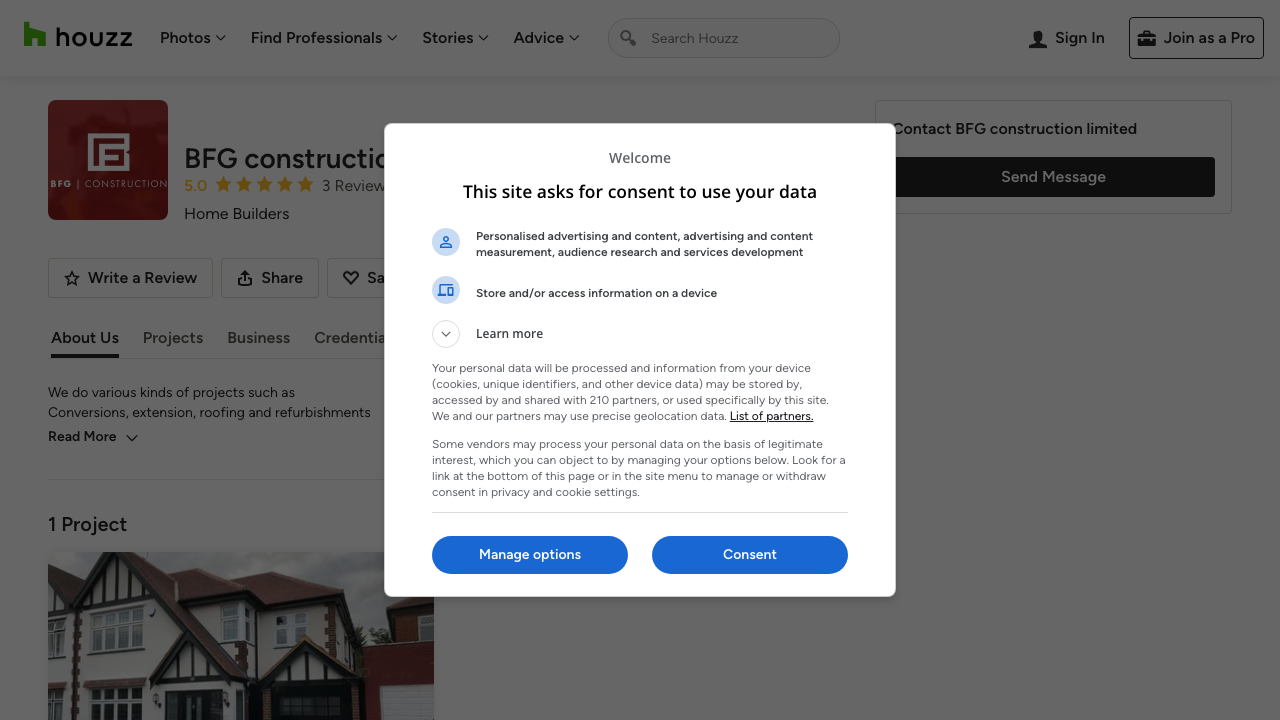
Task: Click the search magnifier icon
Action: click(628, 38)
